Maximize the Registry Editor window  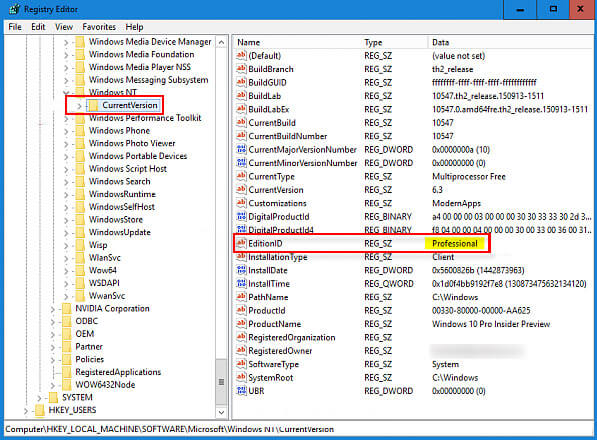pos(553,9)
